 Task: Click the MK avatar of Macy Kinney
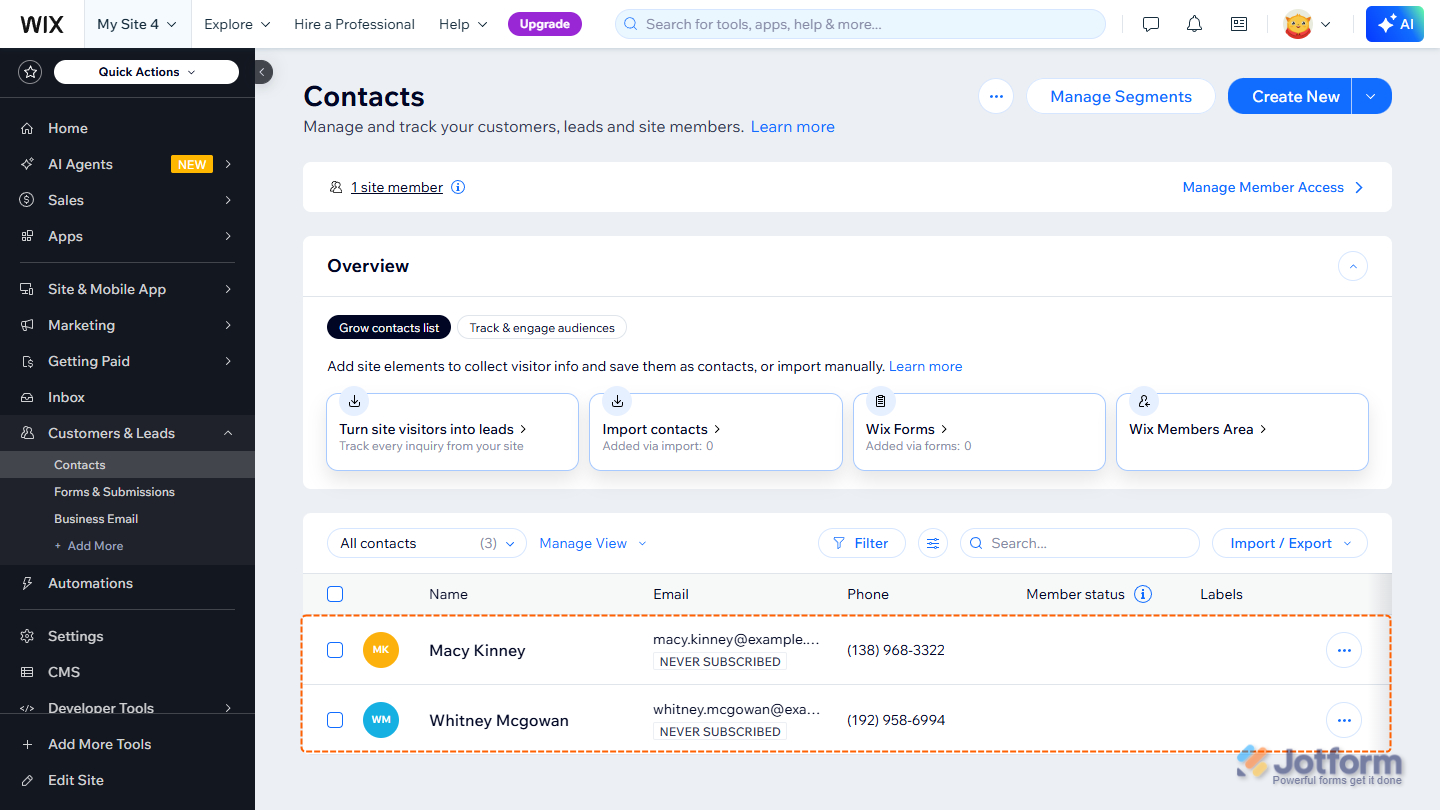[x=381, y=650]
